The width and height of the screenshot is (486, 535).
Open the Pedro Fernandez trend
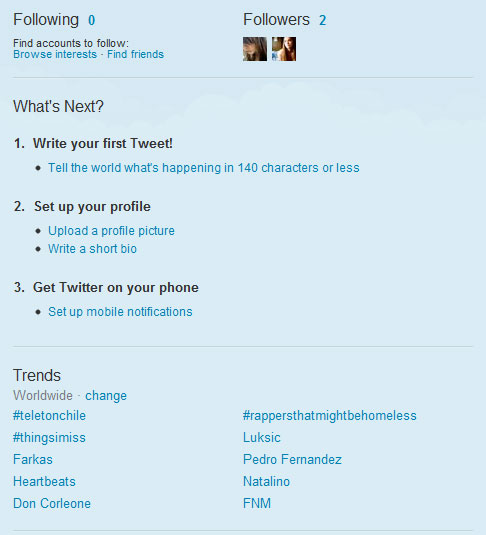coord(292,460)
